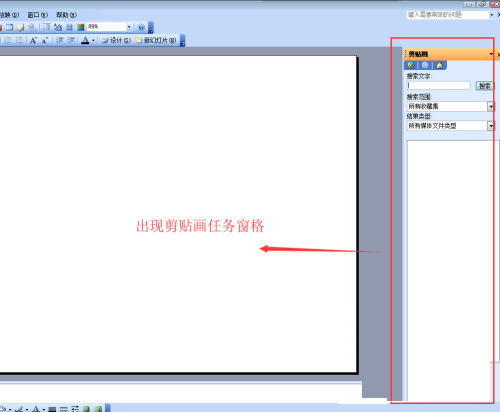Click the Shadow Style icon in drawing toolbar
Screen dimensions: 500x412
click(x=86, y=409)
